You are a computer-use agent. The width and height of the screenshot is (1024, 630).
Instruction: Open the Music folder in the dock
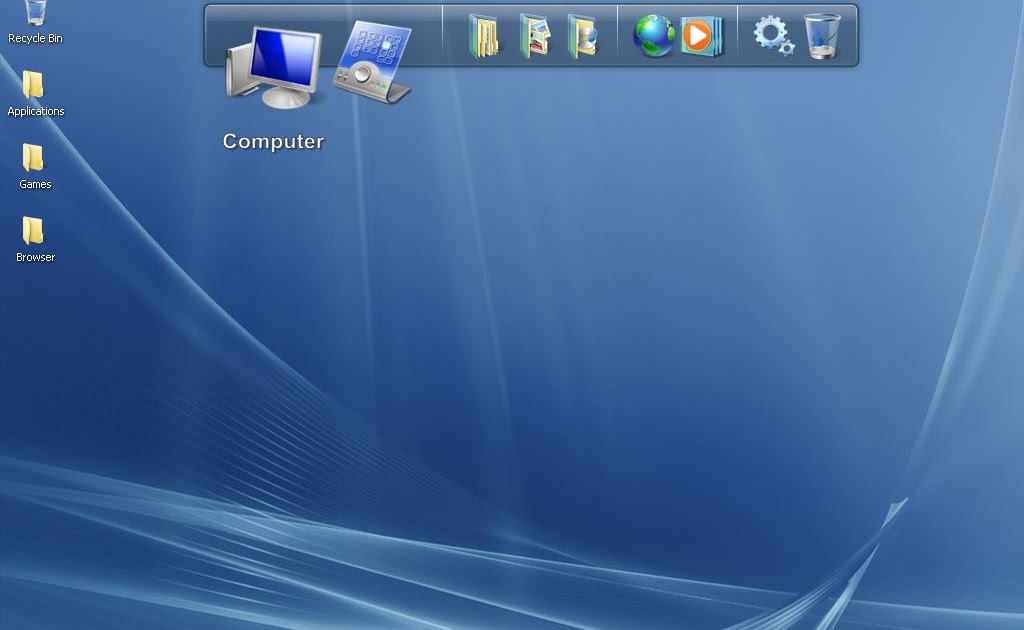tap(583, 37)
